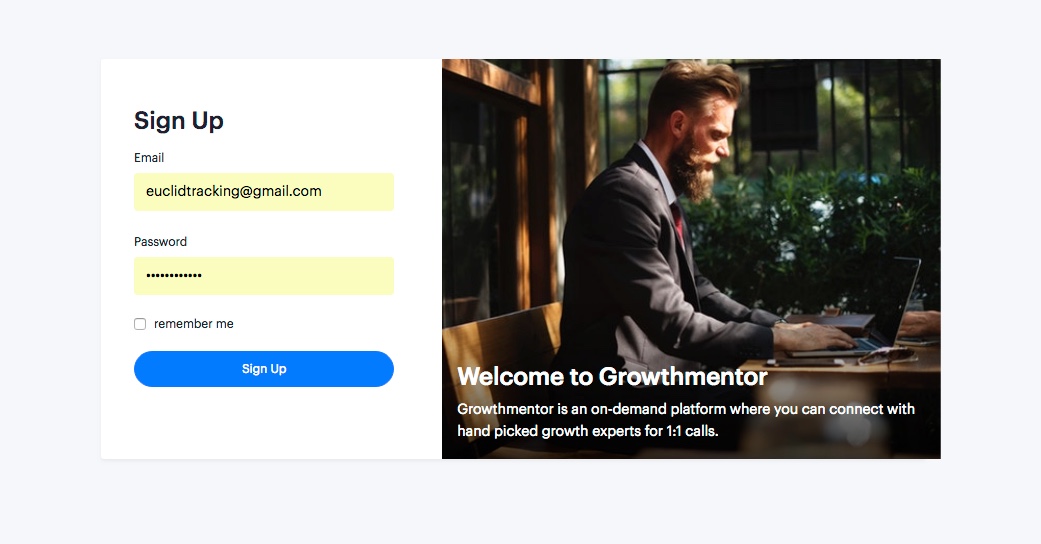1041x544 pixels.
Task: Click the euclidtracking@gmail.com text
Action: click(x=234, y=191)
